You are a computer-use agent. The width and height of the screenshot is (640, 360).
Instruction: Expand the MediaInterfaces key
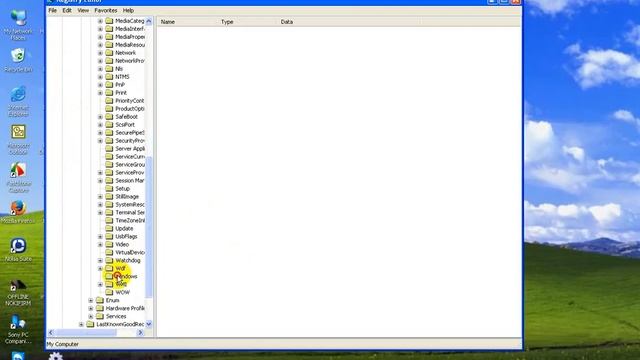[x=100, y=29]
